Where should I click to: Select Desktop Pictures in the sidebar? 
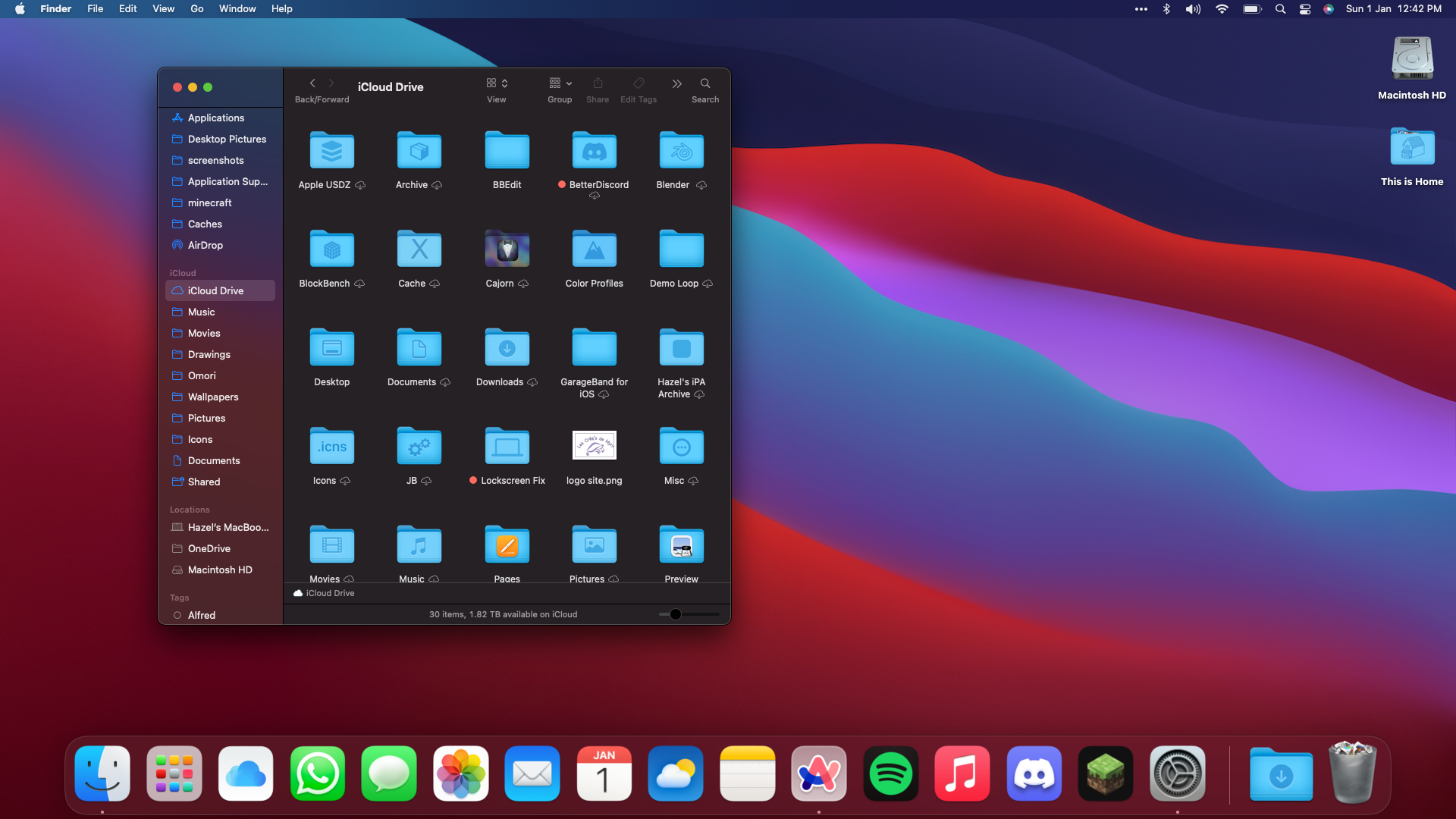[x=220, y=139]
